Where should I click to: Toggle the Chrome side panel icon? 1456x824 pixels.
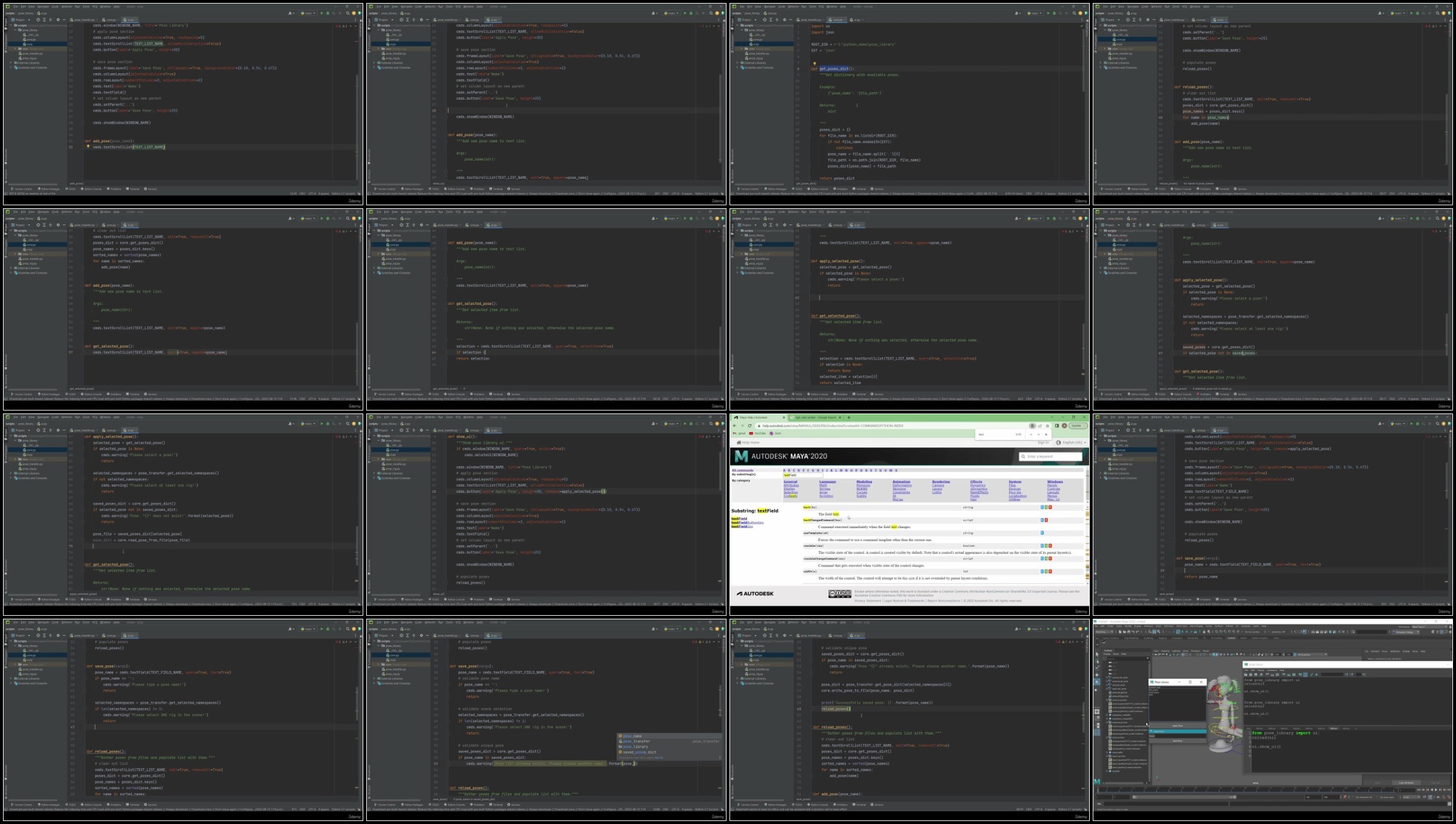pos(1057,426)
